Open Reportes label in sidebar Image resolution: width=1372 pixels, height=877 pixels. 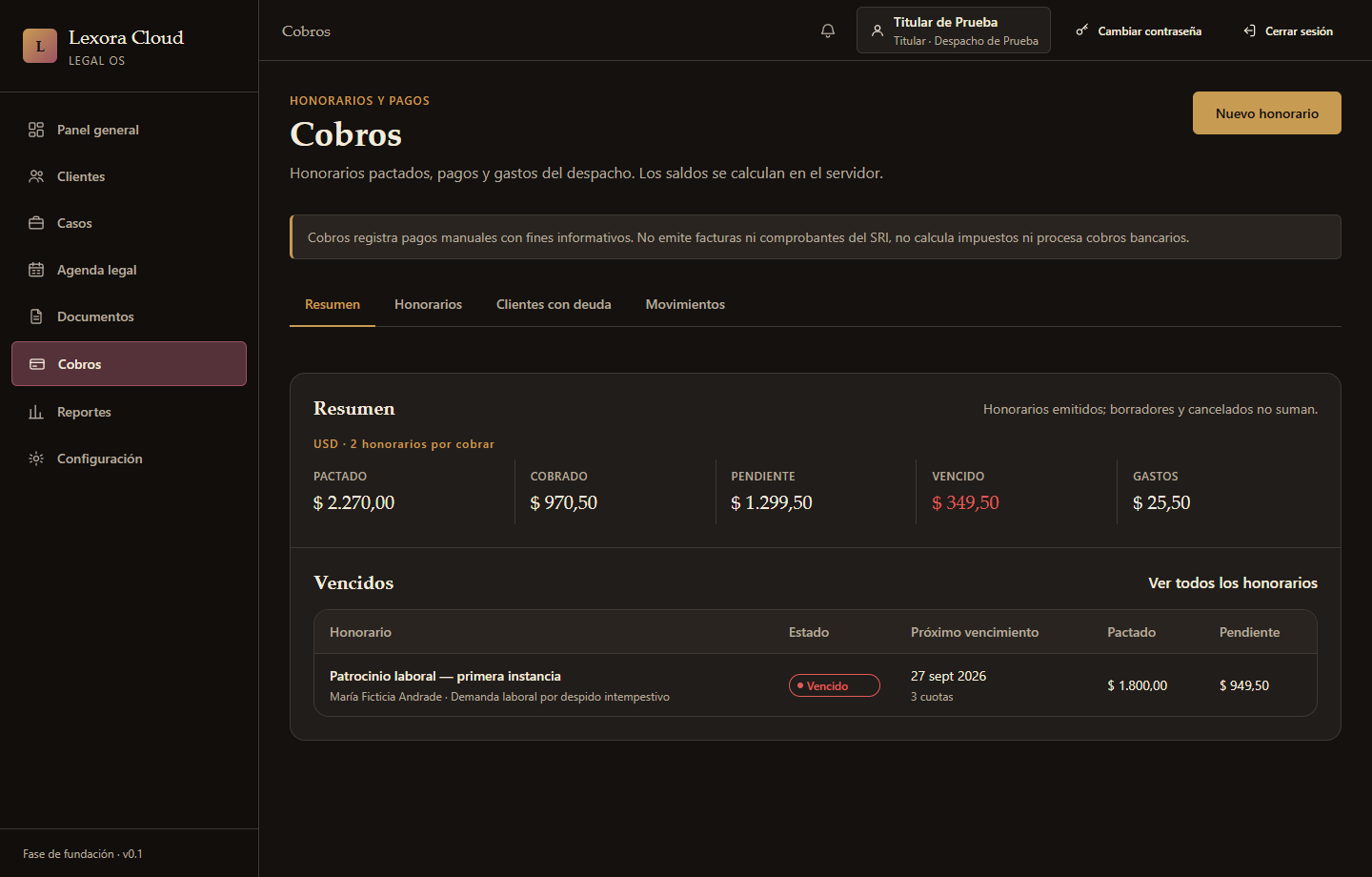coord(84,412)
